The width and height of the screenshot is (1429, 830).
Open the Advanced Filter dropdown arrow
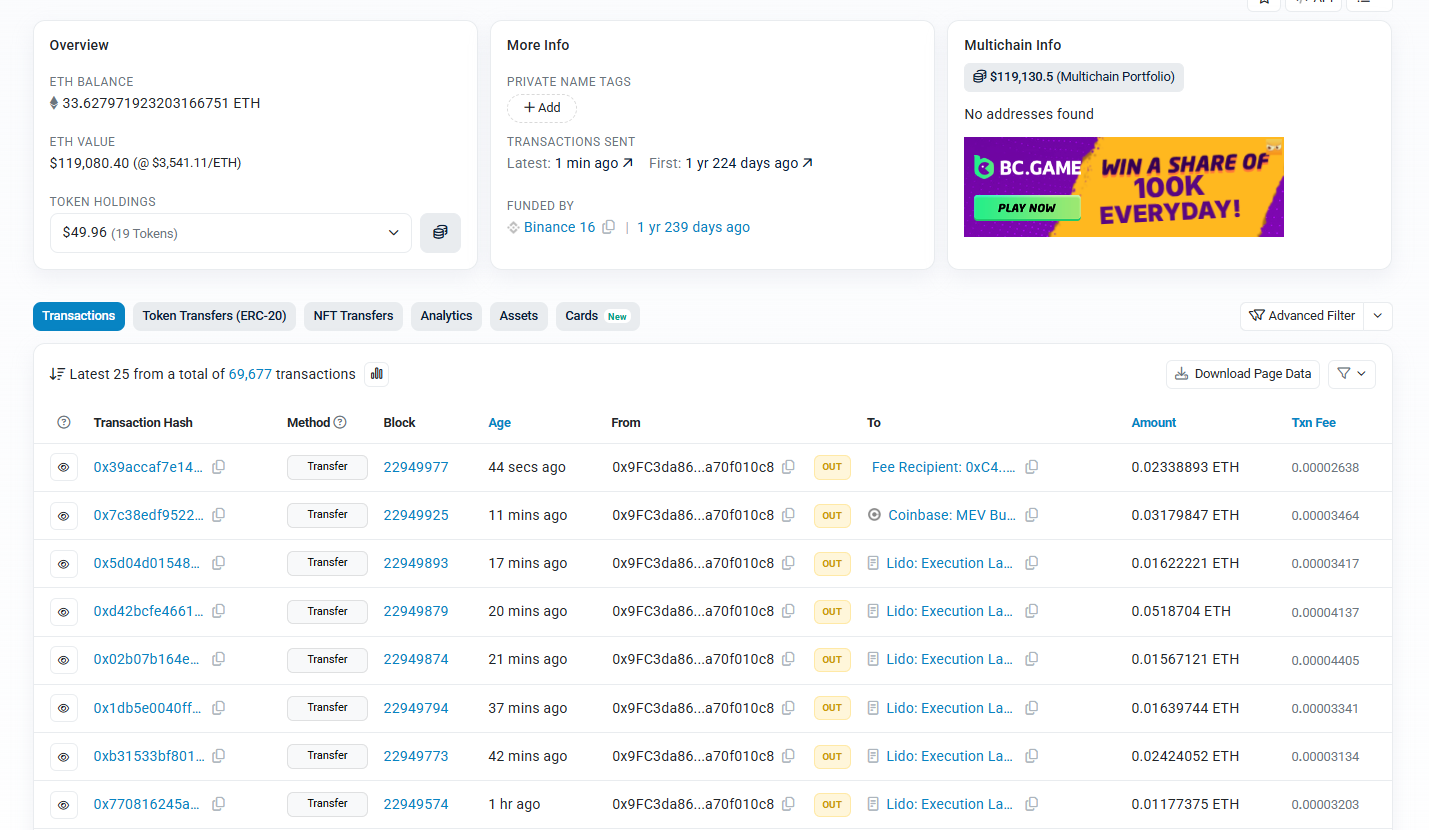tap(1378, 316)
